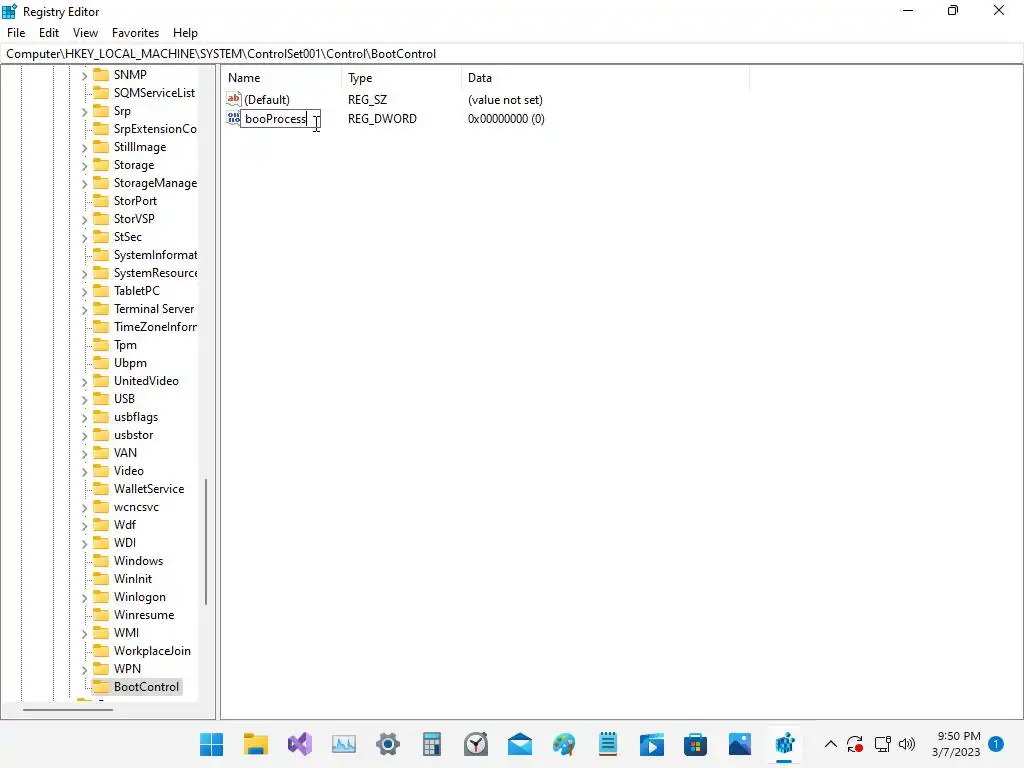1024x768 pixels.
Task: Open Resource Monitor graph icon on taskbar
Action: [344, 744]
